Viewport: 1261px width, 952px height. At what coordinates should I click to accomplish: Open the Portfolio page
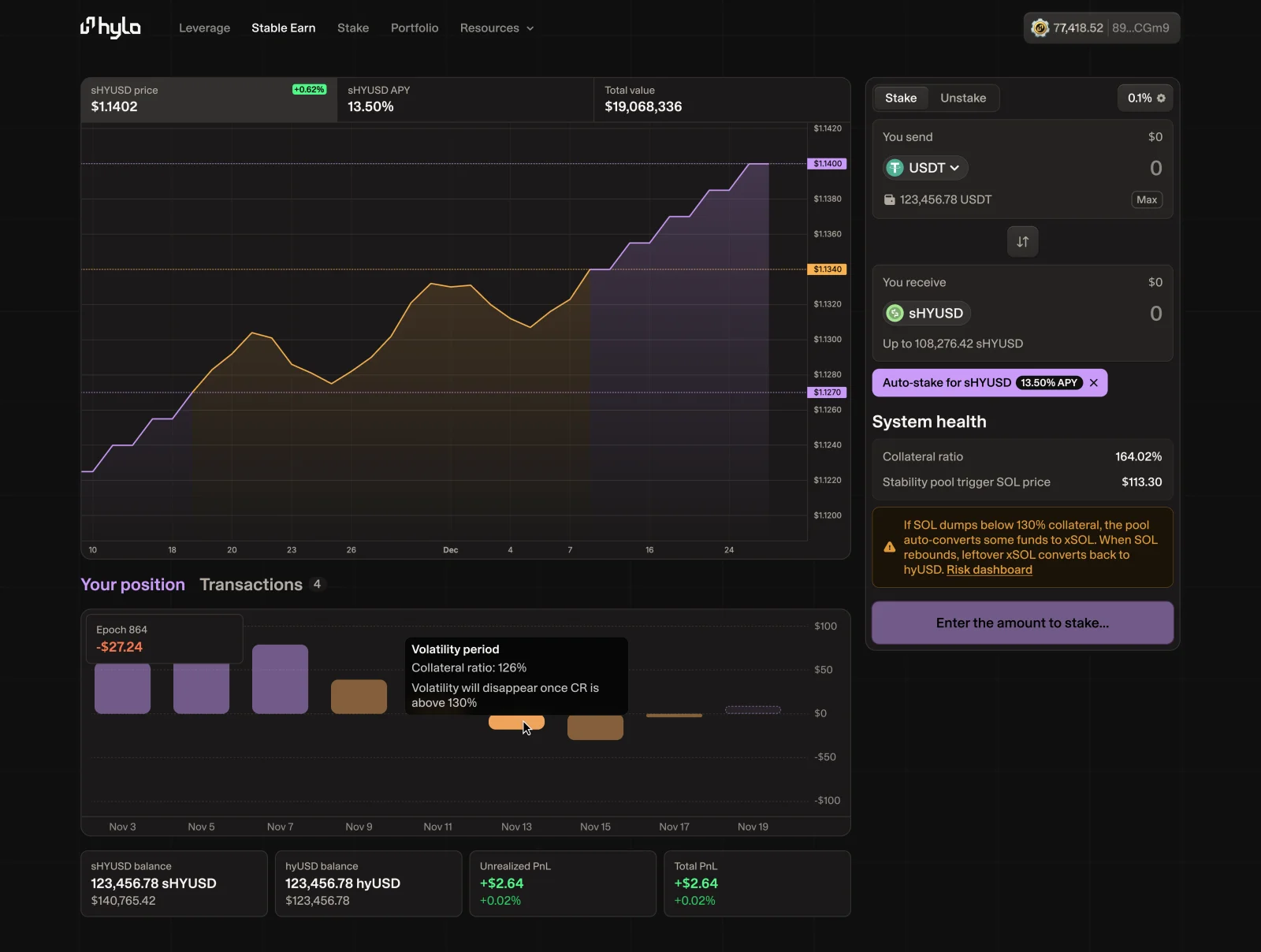(x=415, y=28)
